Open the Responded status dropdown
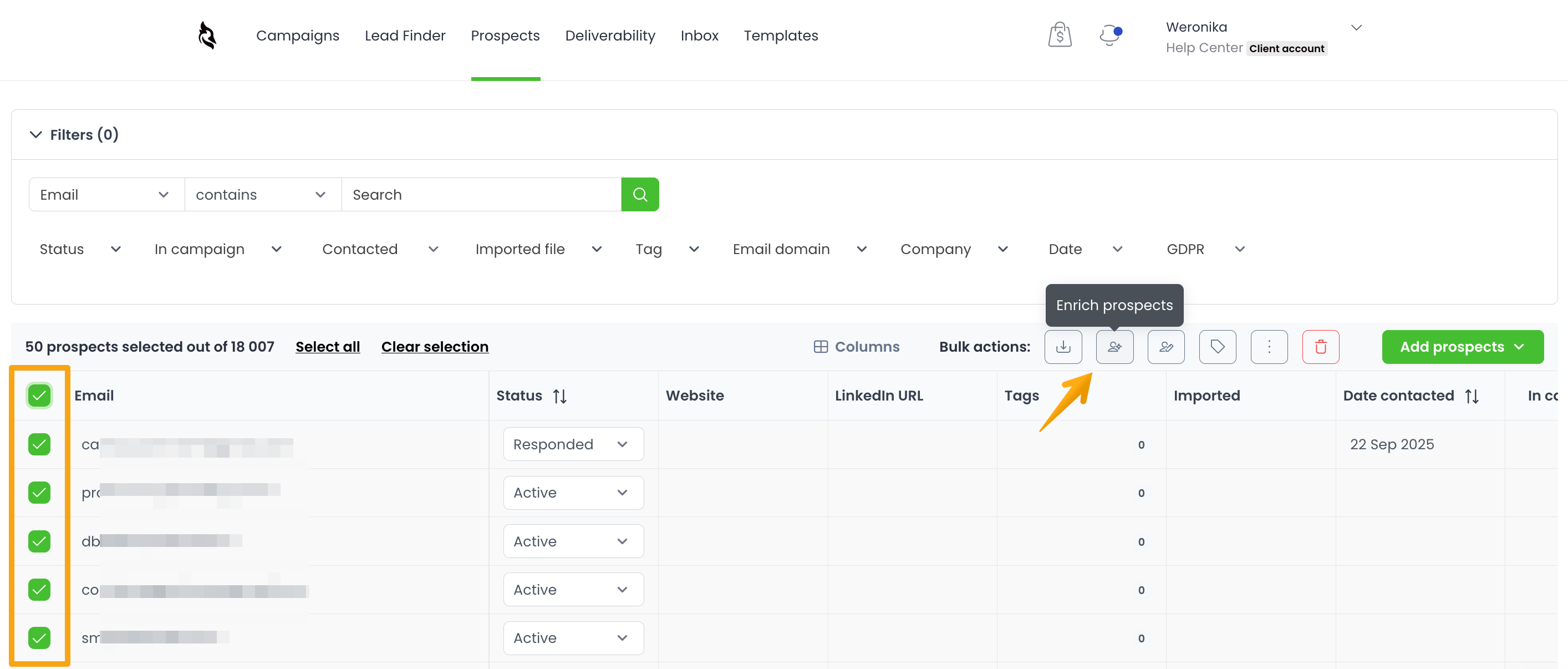The image size is (1568, 669). pyautogui.click(x=573, y=444)
